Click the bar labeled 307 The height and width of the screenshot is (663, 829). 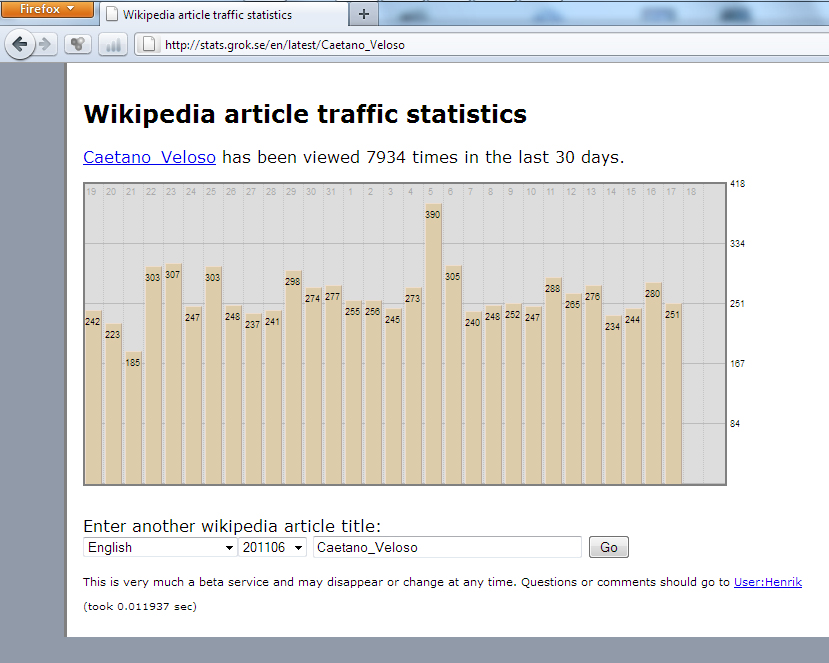click(173, 375)
